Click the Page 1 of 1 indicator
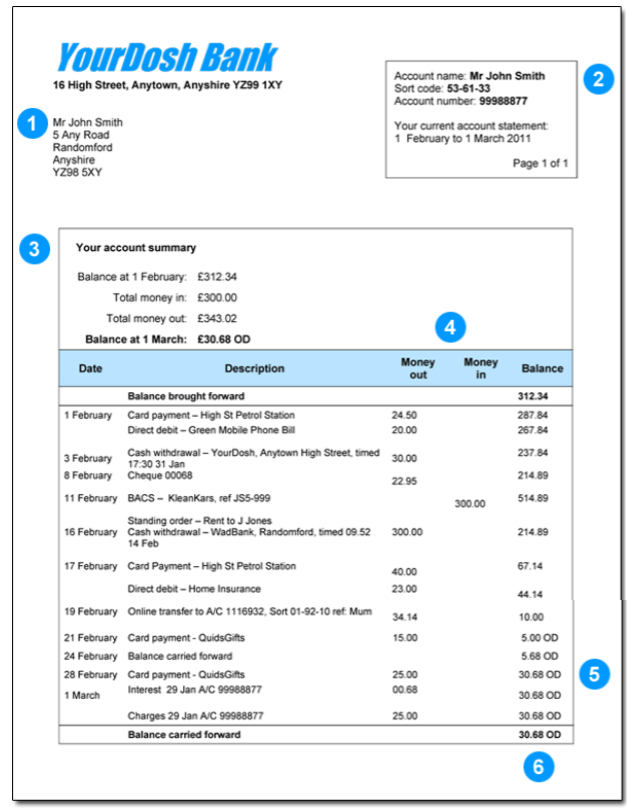The width and height of the screenshot is (634, 811). click(x=540, y=162)
